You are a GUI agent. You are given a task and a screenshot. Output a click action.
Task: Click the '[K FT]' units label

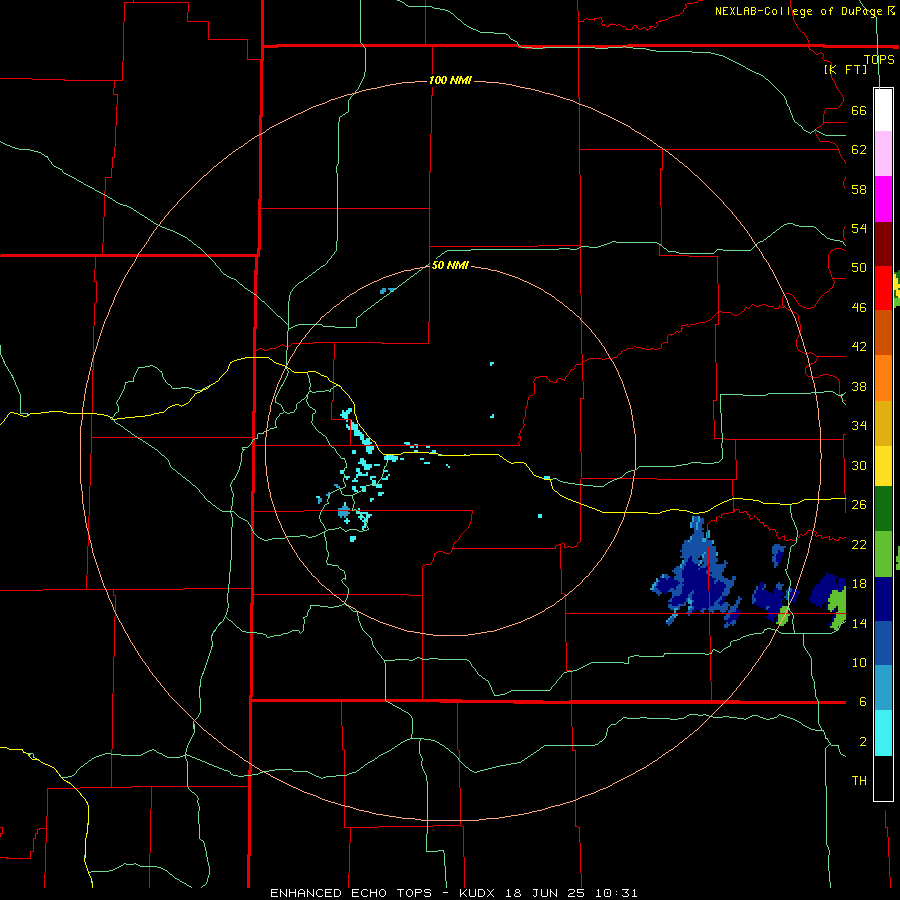point(846,69)
